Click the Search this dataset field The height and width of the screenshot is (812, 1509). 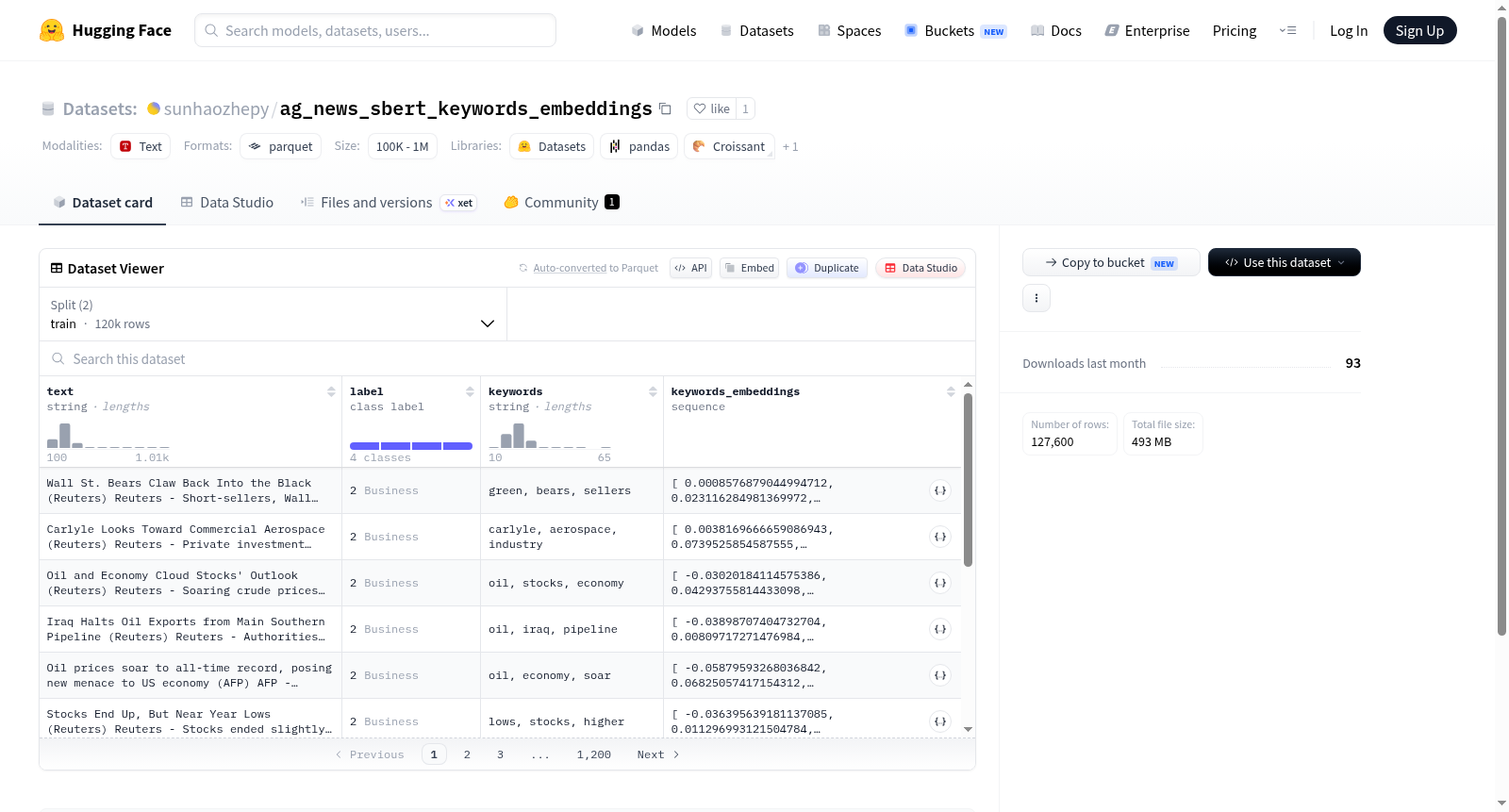pos(507,358)
